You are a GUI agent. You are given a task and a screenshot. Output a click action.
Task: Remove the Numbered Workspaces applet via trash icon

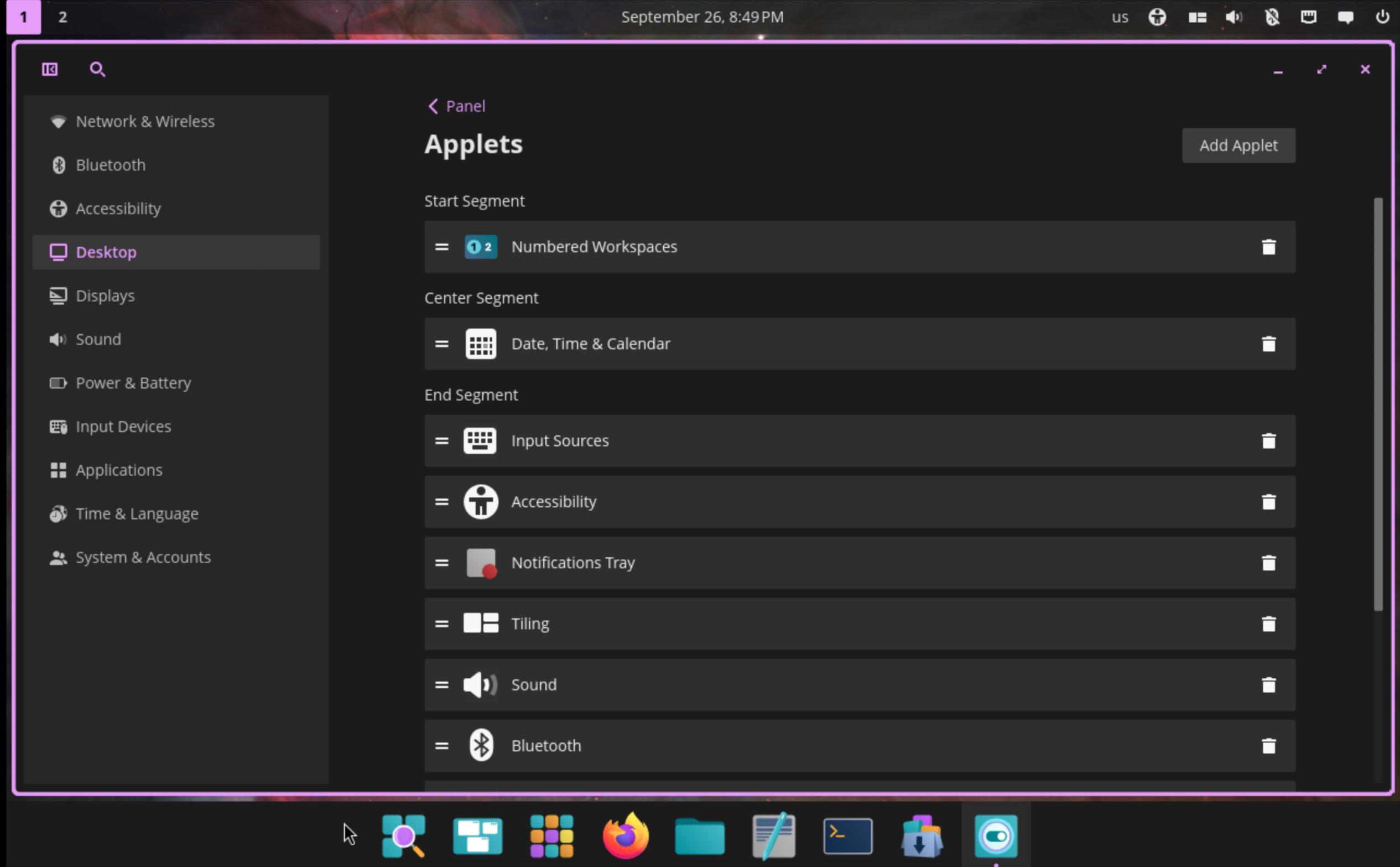tap(1268, 247)
